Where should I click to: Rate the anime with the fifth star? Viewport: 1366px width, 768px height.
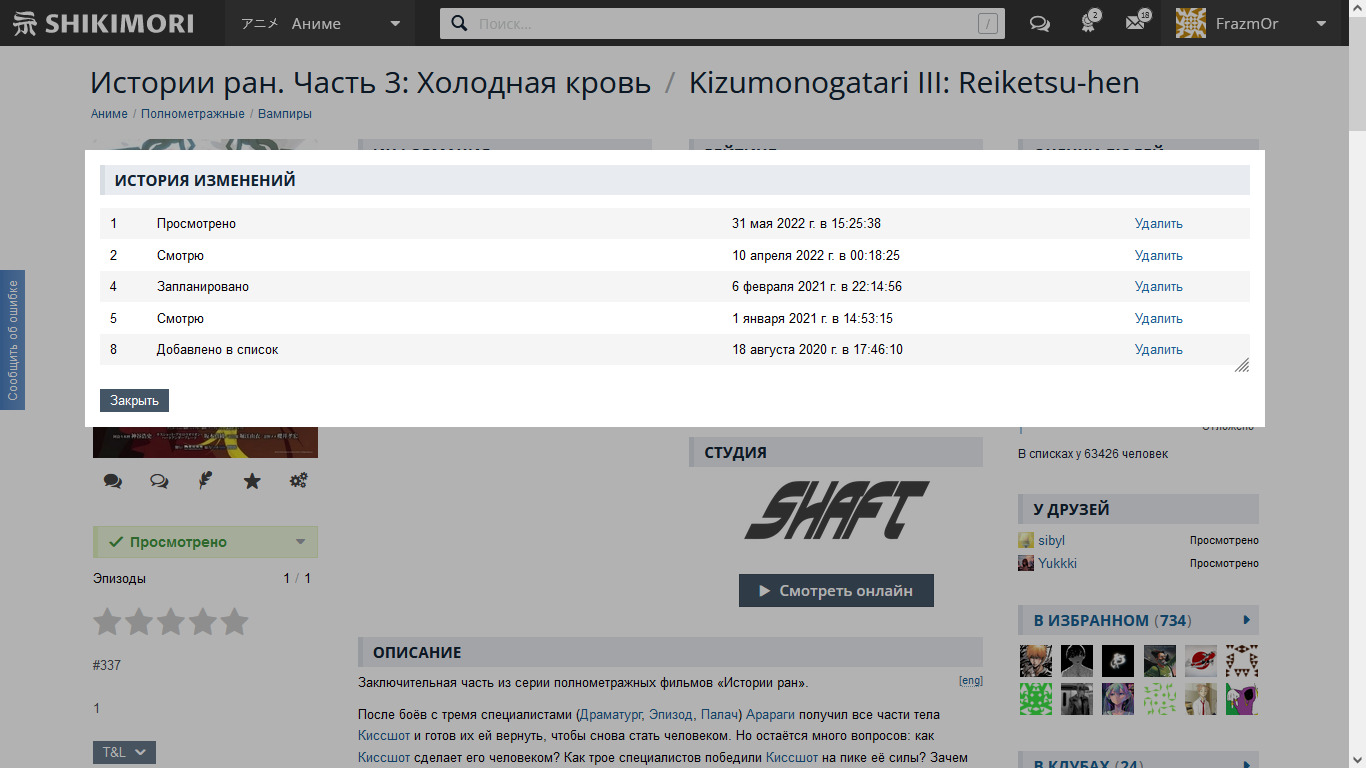tap(234, 622)
